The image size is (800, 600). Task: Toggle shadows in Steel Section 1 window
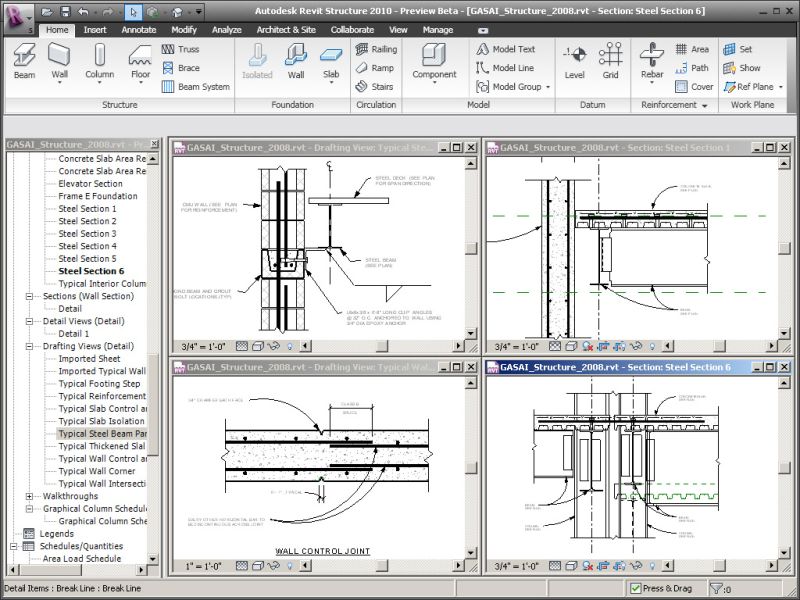coord(588,346)
